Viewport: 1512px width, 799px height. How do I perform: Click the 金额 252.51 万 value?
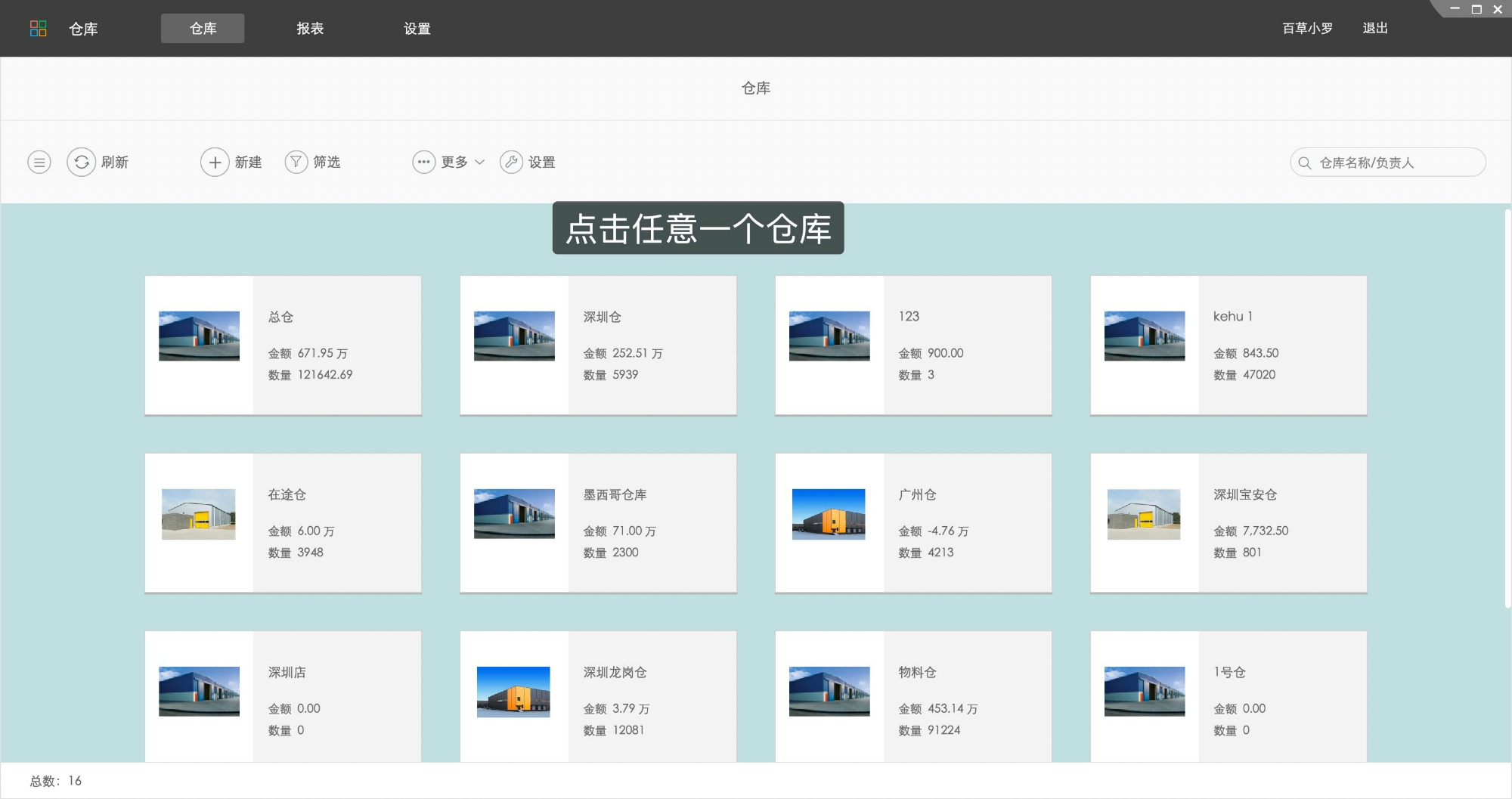(623, 353)
